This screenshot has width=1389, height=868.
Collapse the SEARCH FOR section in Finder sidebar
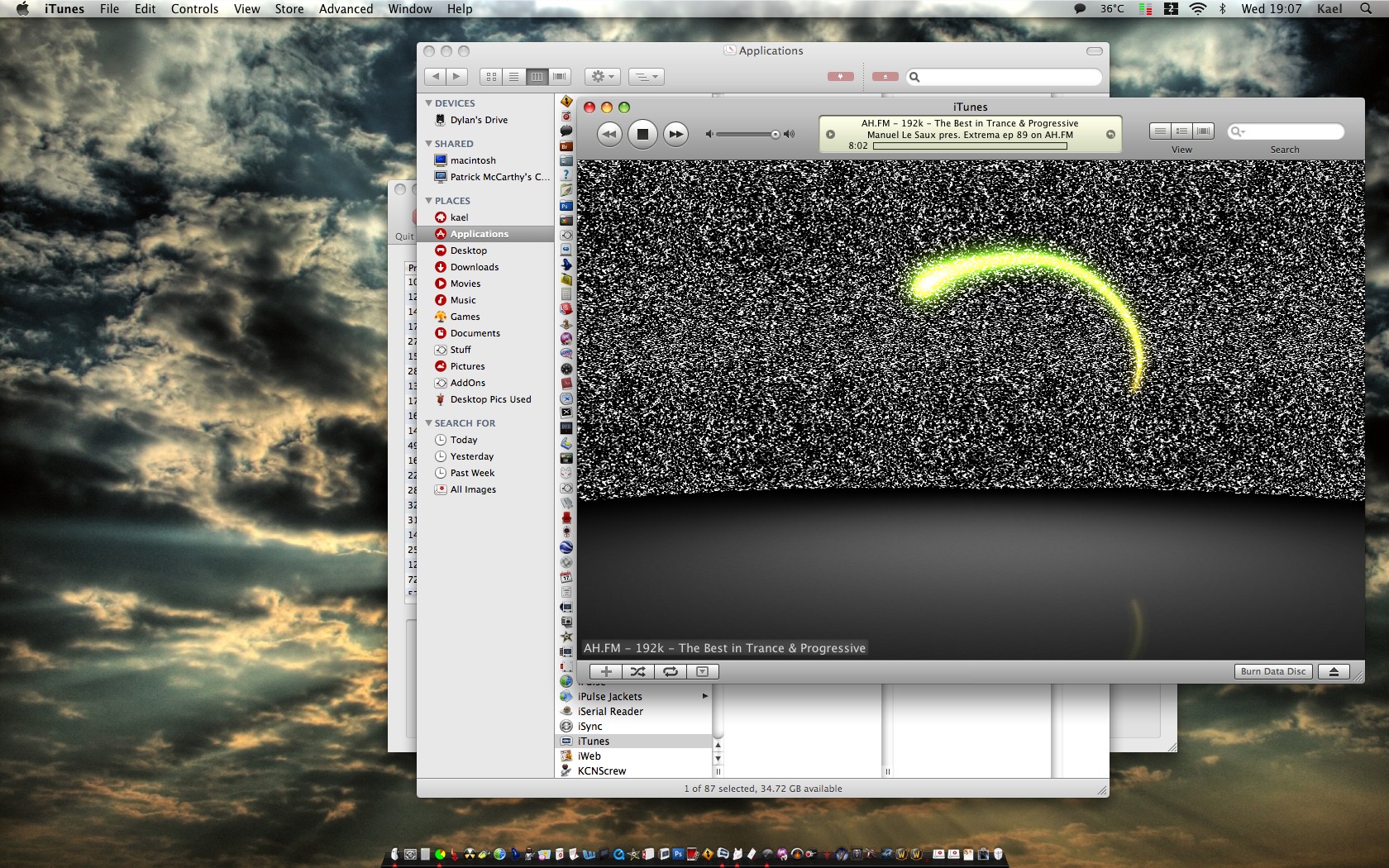click(x=428, y=423)
